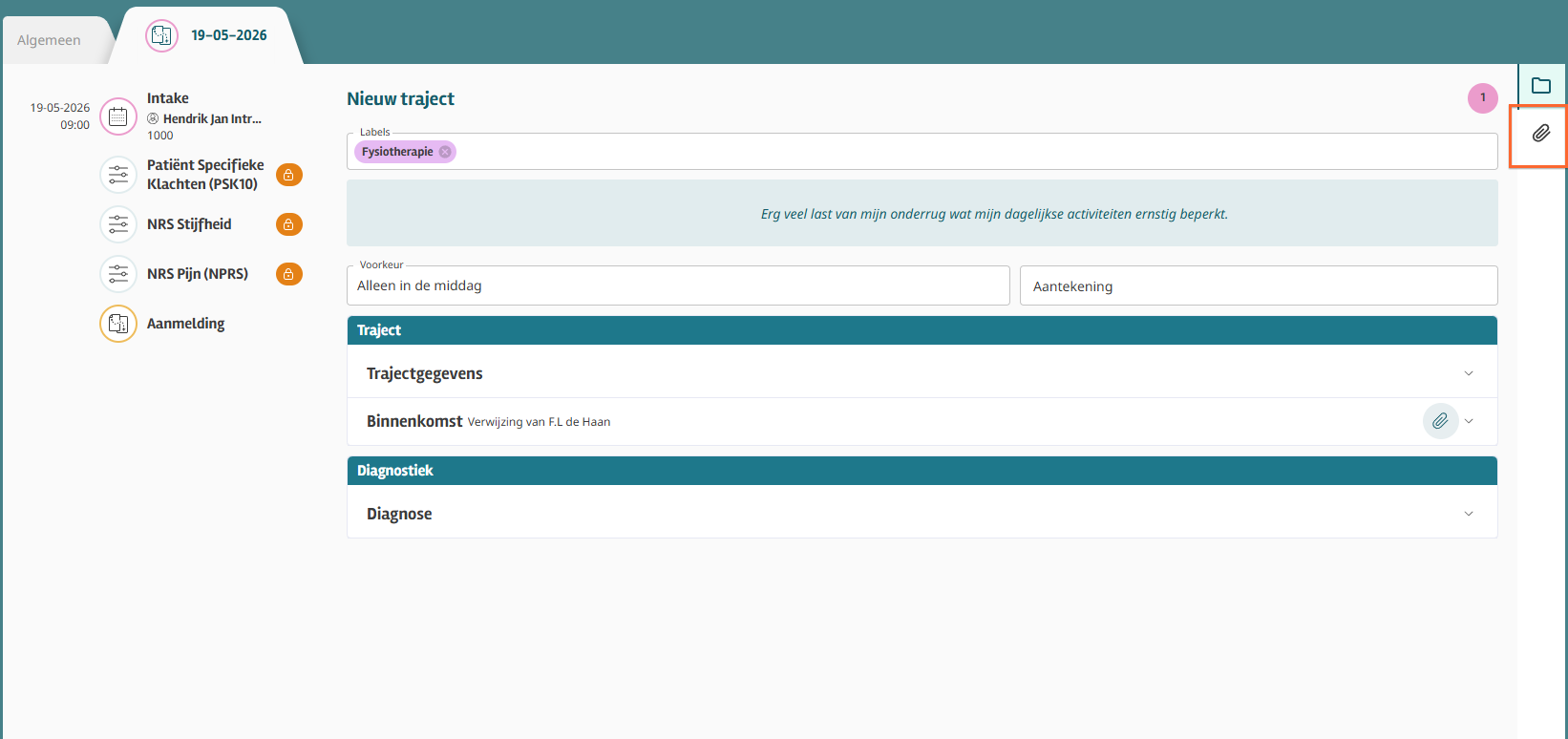The image size is (1568, 739).
Task: Click the Labels input field
Action: point(922,152)
